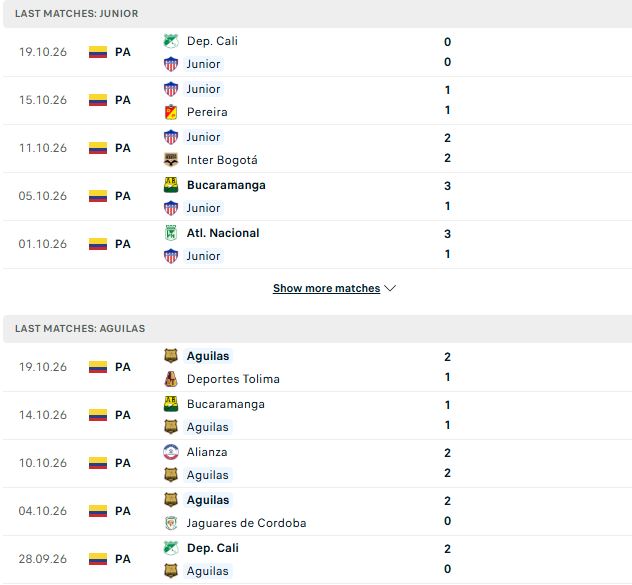The image size is (632, 585).
Task: Open Jaguares de Cordoba team link
Action: 246,523
